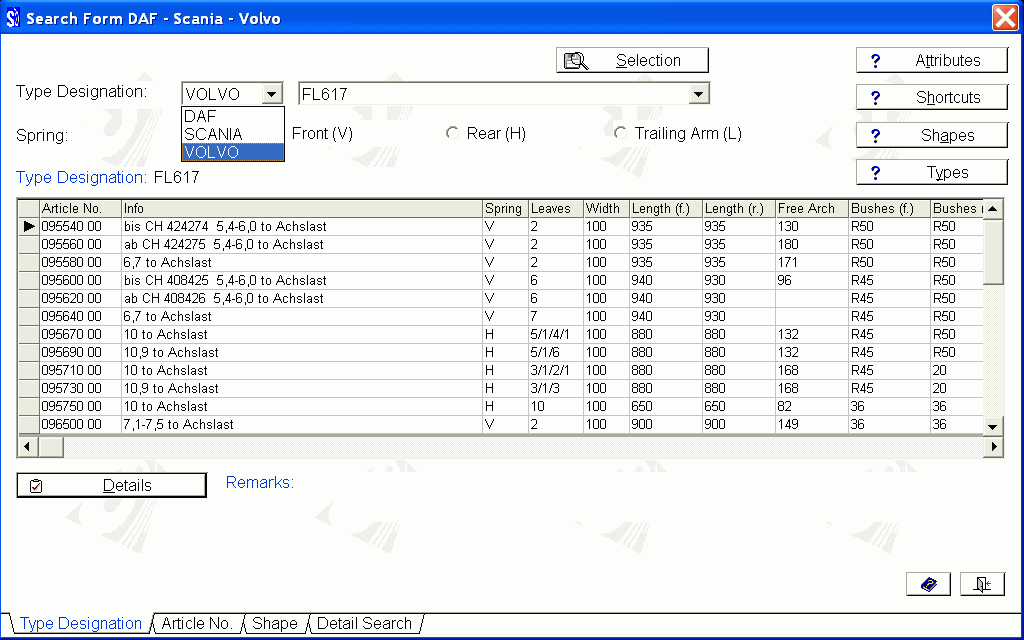Select the Trailing Arm (L) radio button
The height and width of the screenshot is (640, 1024).
pyautogui.click(x=620, y=133)
